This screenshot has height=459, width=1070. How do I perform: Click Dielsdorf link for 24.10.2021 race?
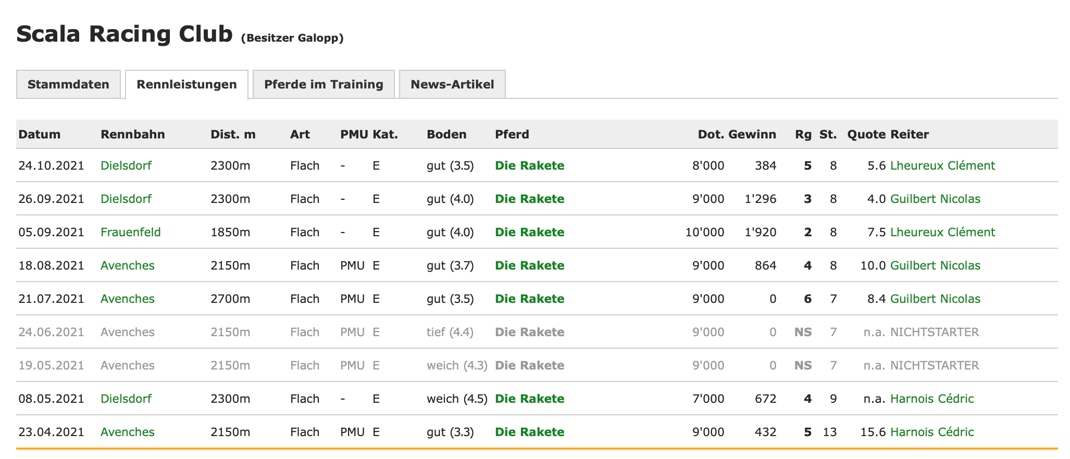pos(126,166)
